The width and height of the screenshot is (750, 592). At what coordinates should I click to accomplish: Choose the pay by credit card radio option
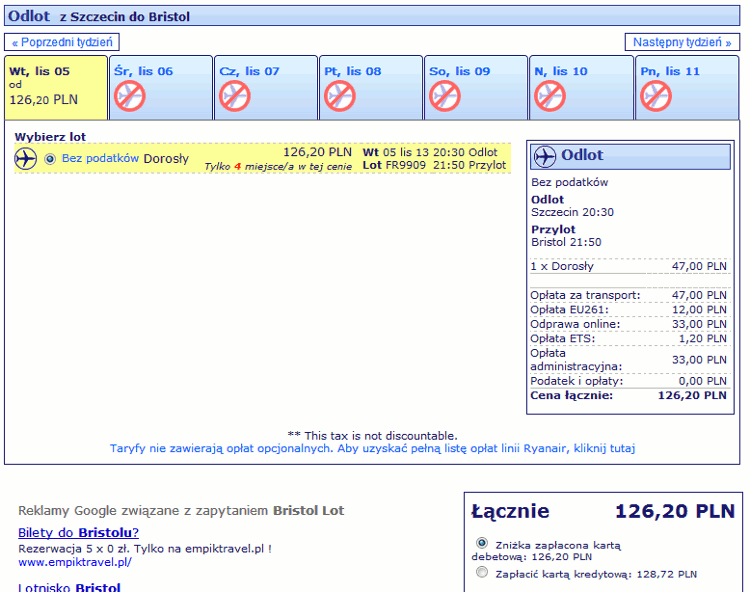pos(482,572)
